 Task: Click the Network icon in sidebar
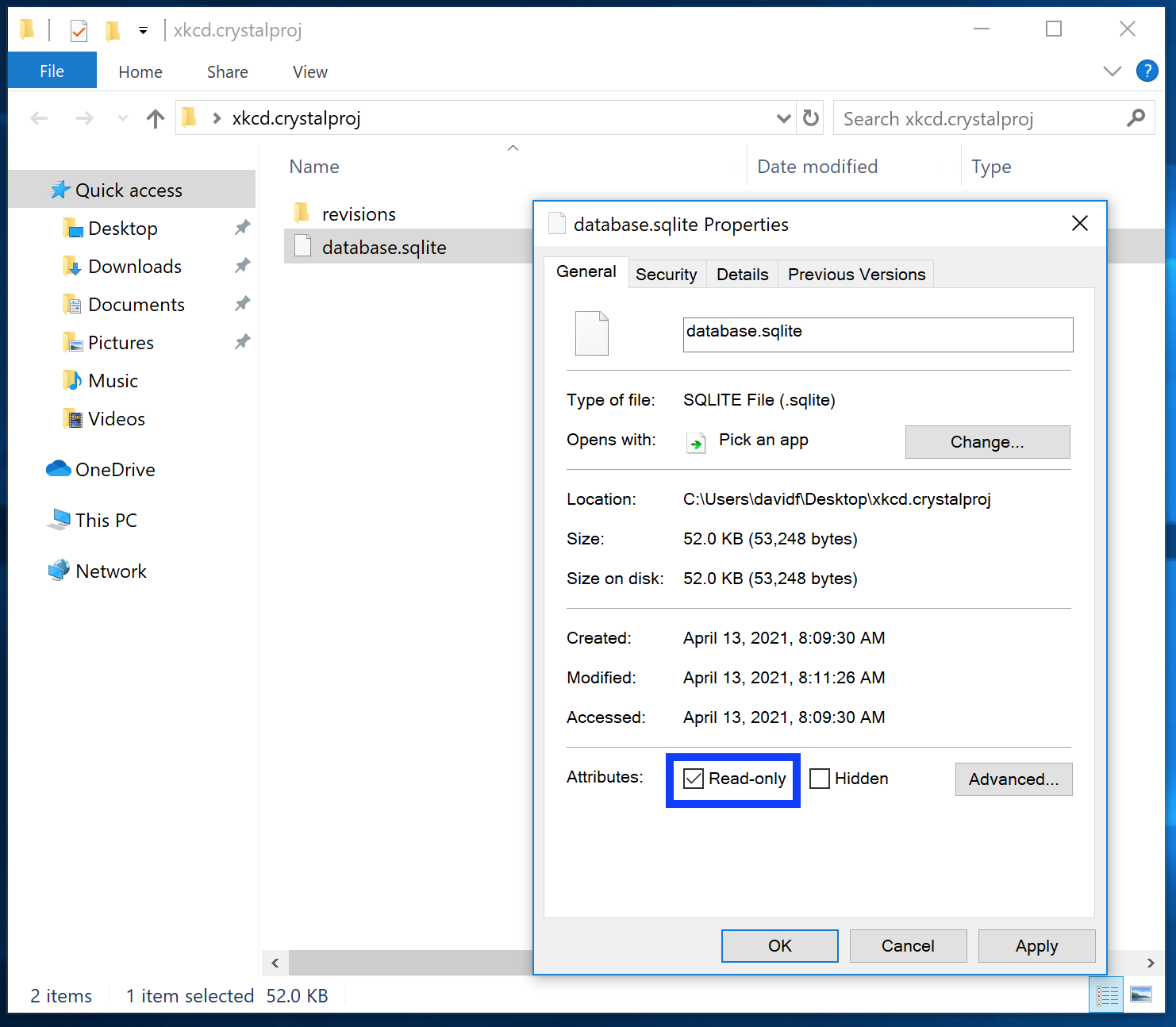pyautogui.click(x=59, y=571)
